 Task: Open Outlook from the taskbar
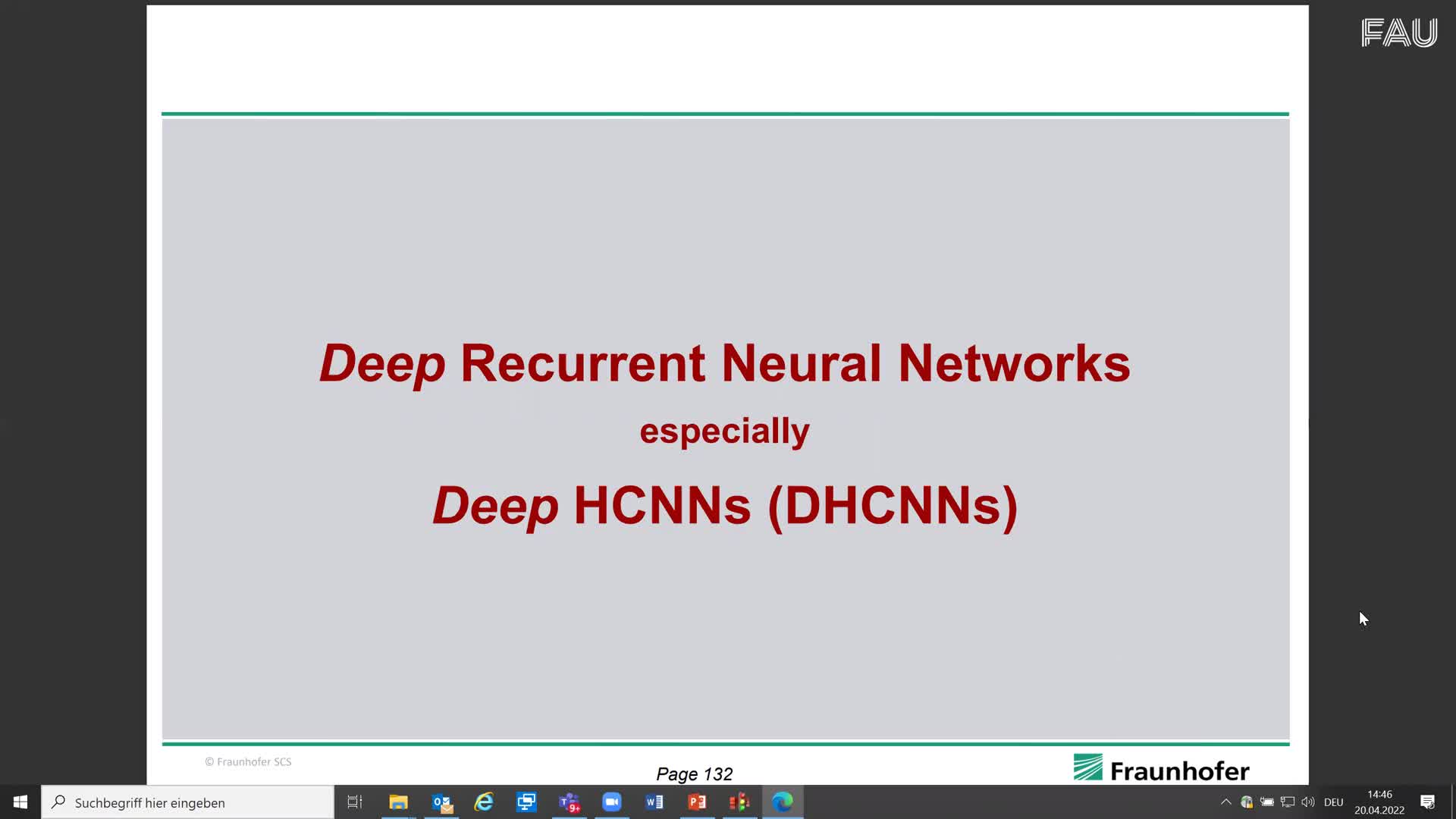point(441,802)
